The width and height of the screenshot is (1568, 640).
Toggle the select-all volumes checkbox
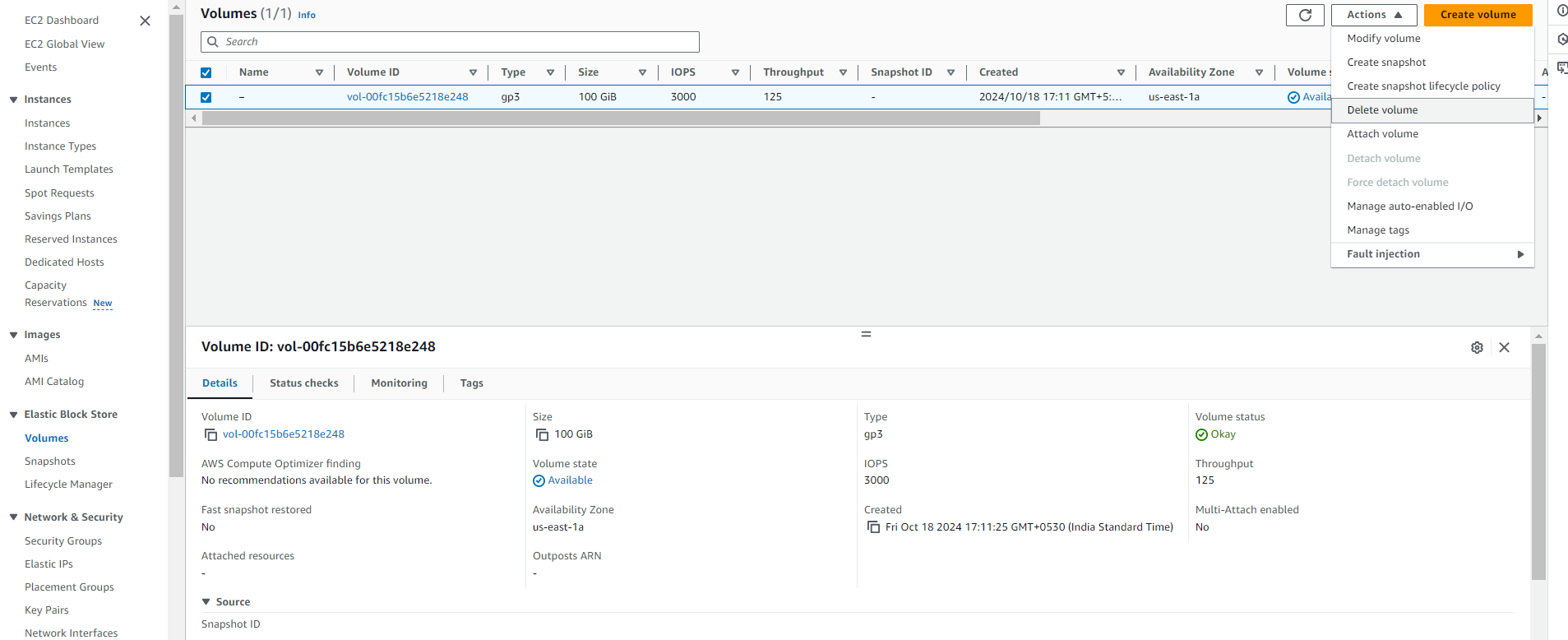(x=206, y=72)
